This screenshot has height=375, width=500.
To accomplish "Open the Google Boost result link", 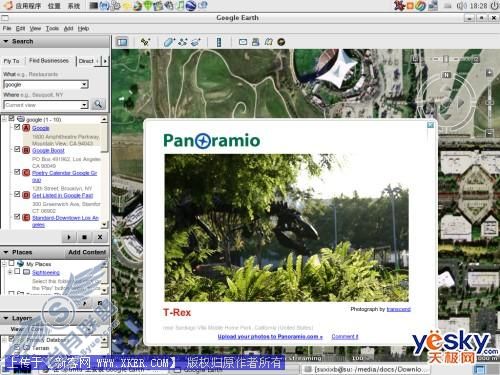I will 48,151.
